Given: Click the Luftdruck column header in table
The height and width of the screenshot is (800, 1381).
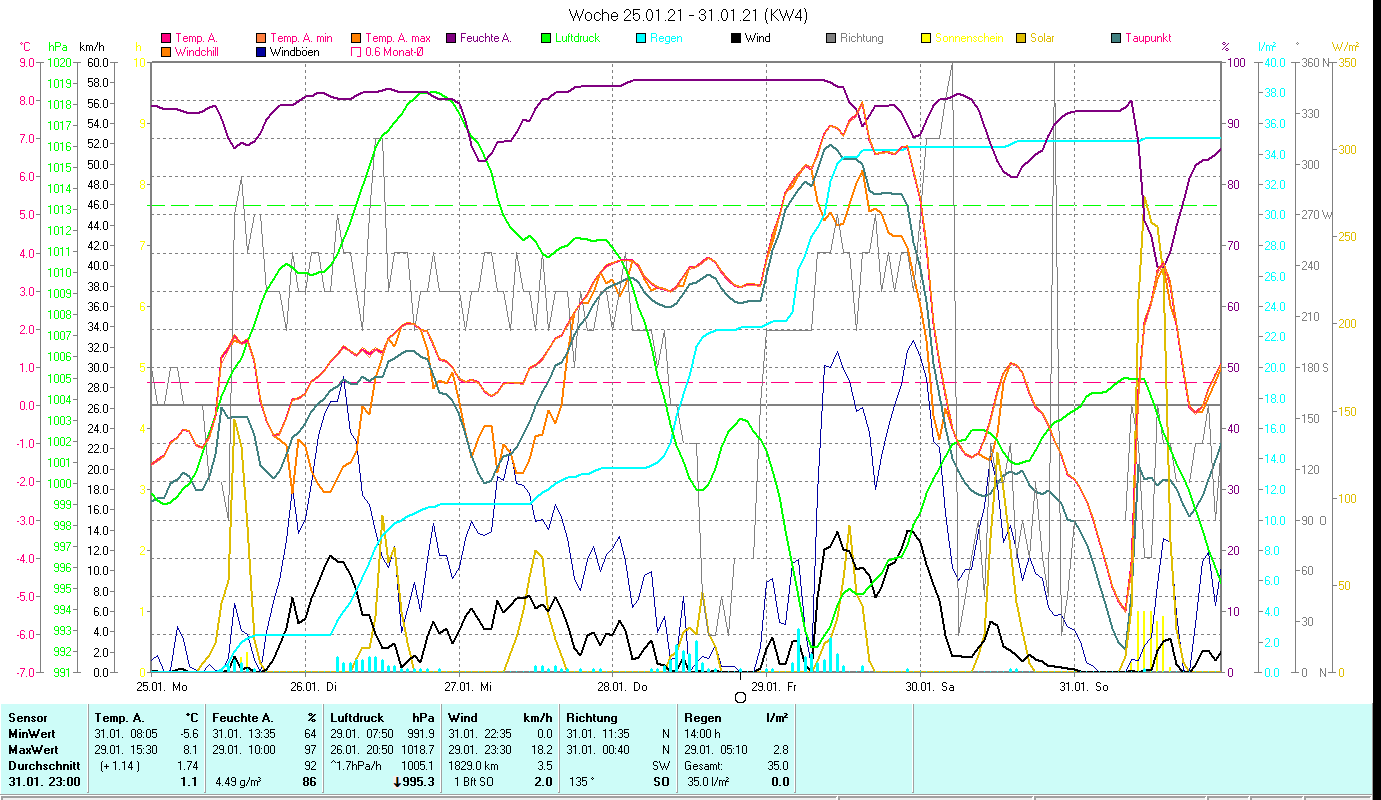Looking at the screenshot, I should [x=358, y=718].
